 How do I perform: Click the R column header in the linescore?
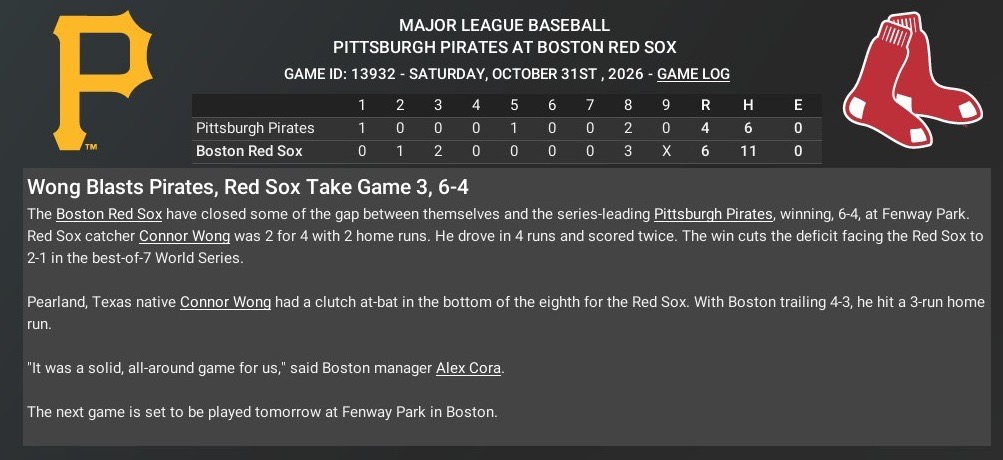[x=706, y=106]
